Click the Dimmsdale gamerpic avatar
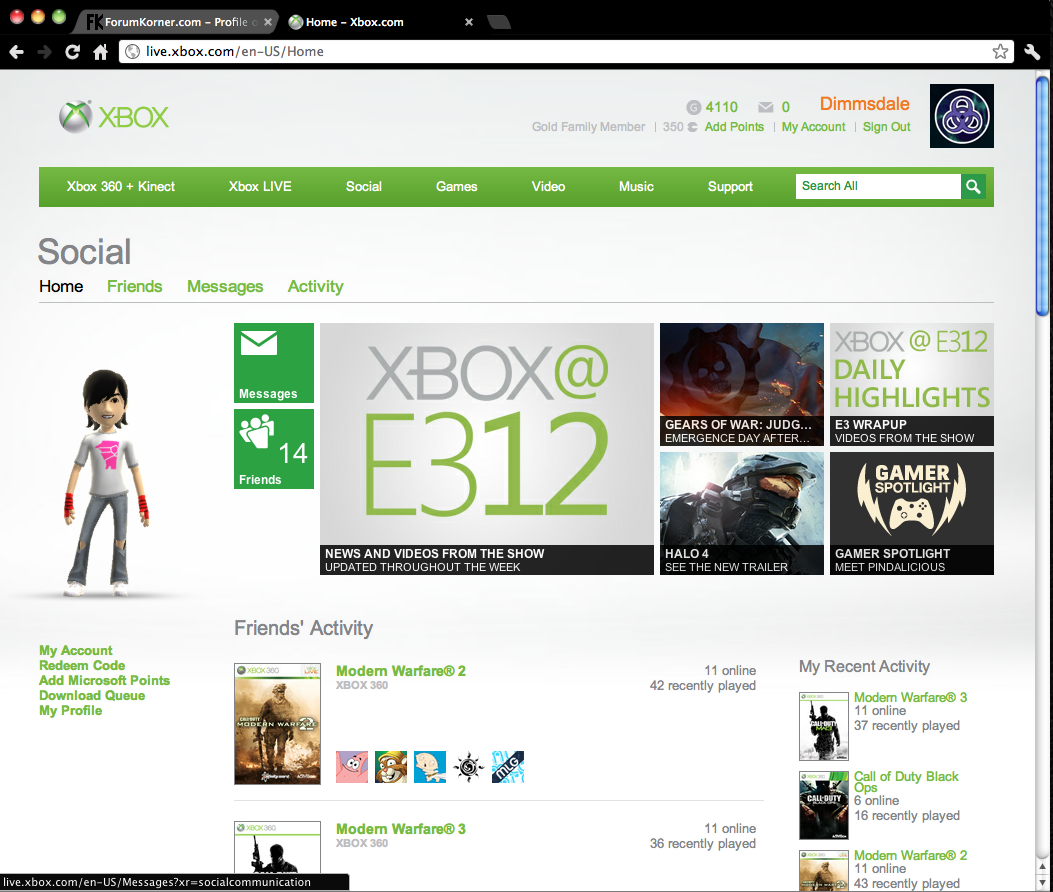Image resolution: width=1053 pixels, height=892 pixels. pos(962,116)
